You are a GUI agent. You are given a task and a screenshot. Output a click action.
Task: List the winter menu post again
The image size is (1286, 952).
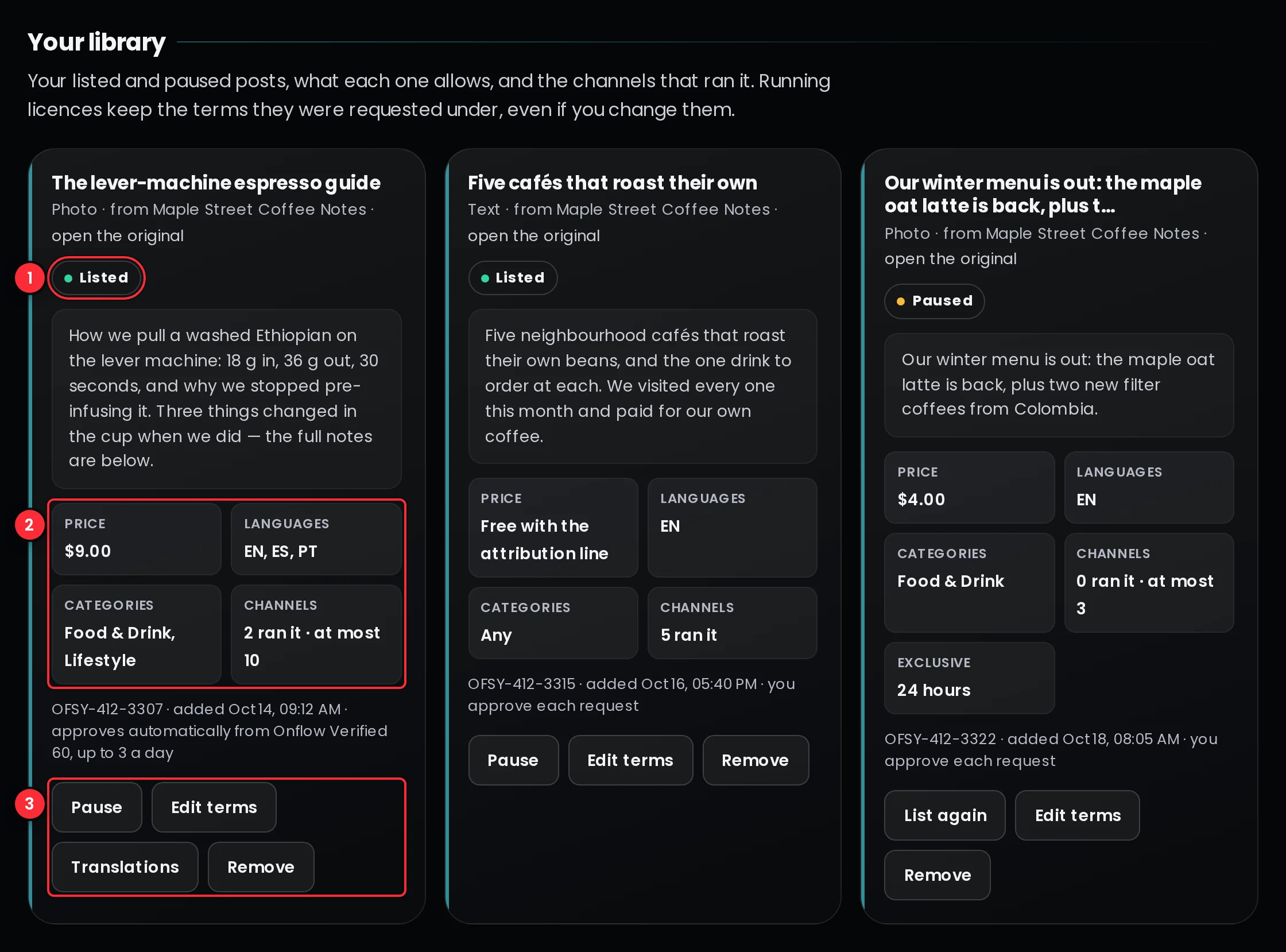point(945,815)
